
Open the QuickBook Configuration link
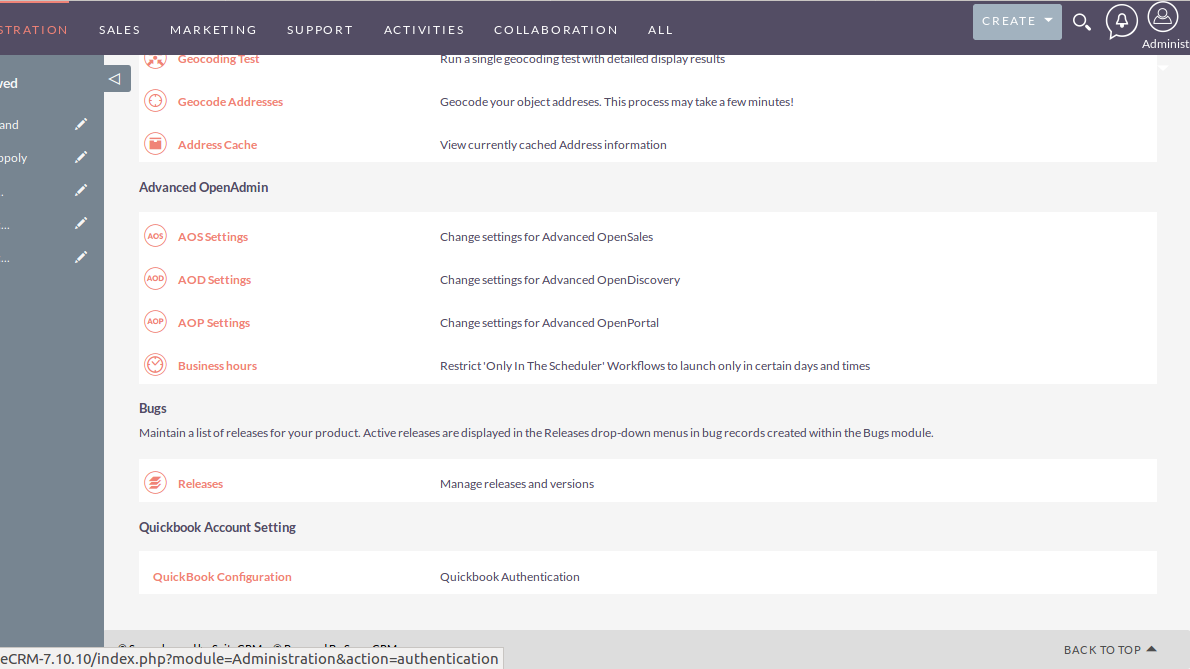point(222,577)
